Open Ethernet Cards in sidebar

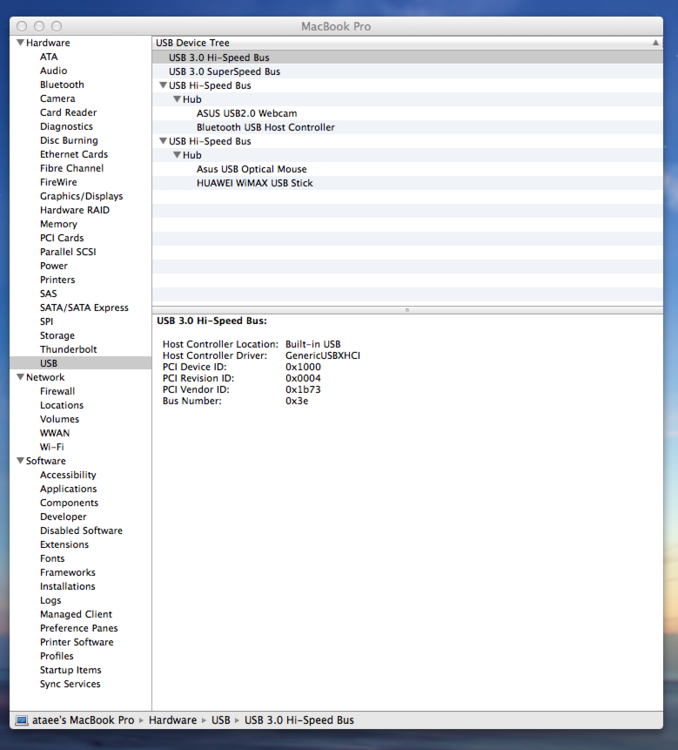74,154
